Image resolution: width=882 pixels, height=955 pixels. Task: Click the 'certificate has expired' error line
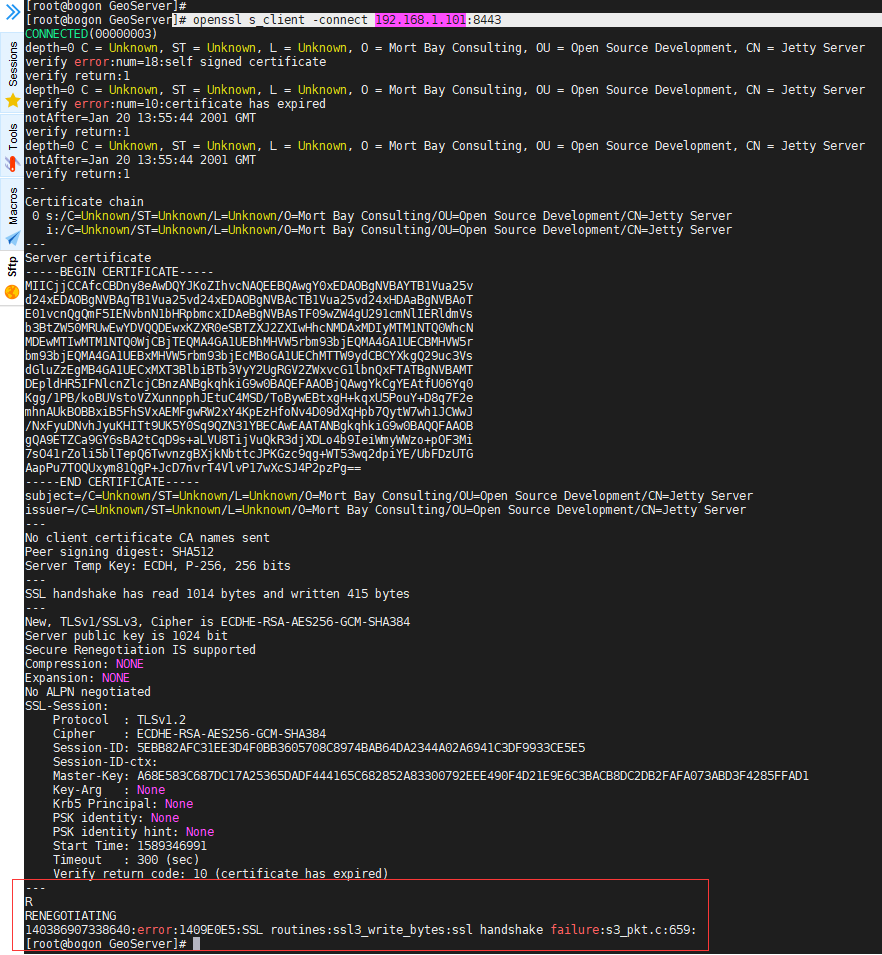tap(175, 104)
